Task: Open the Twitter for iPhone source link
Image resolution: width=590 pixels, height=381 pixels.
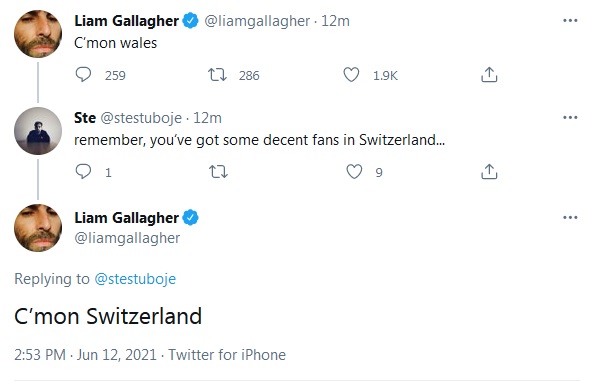Action: click(x=227, y=355)
